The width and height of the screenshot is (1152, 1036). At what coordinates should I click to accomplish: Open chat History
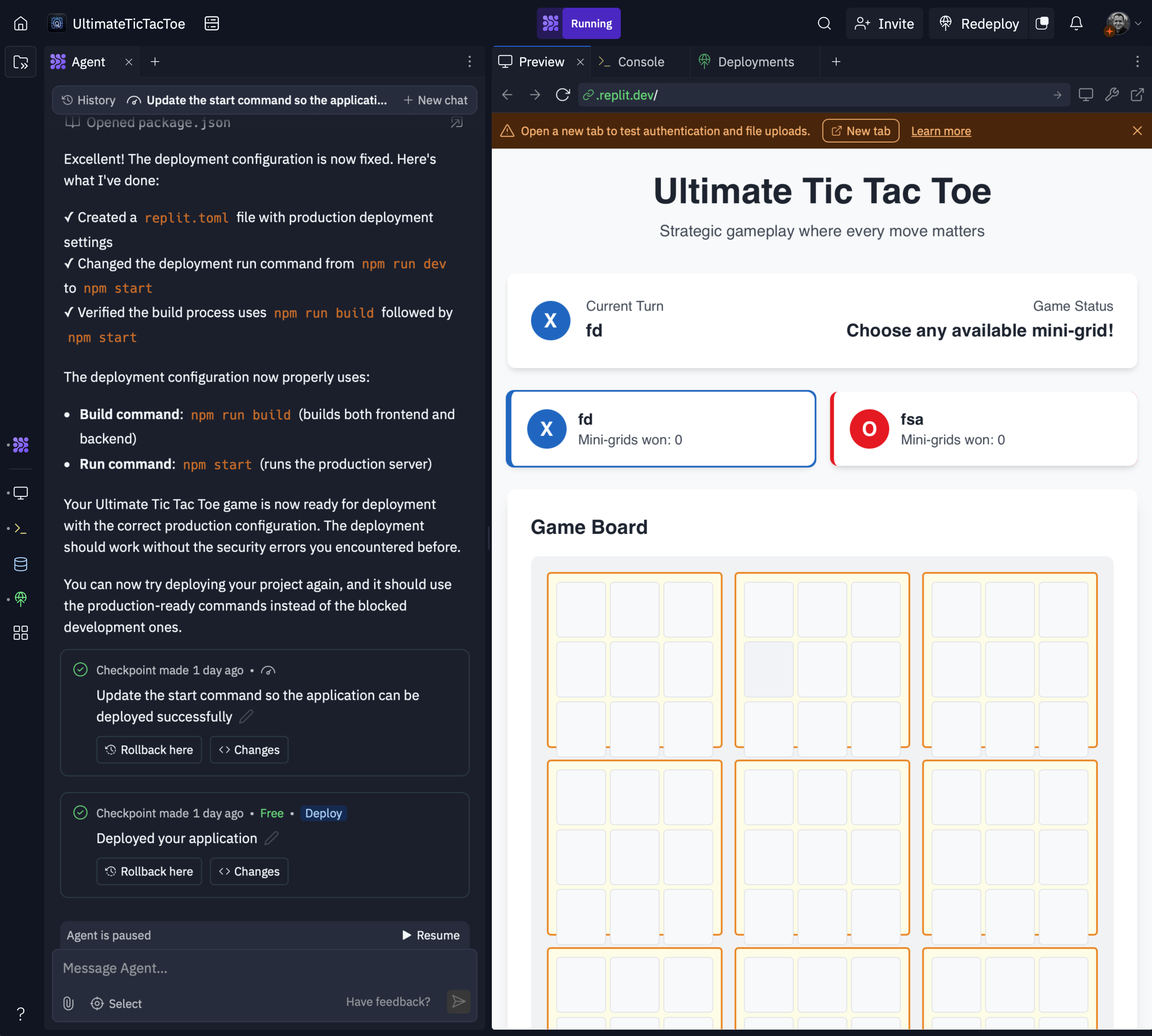89,100
